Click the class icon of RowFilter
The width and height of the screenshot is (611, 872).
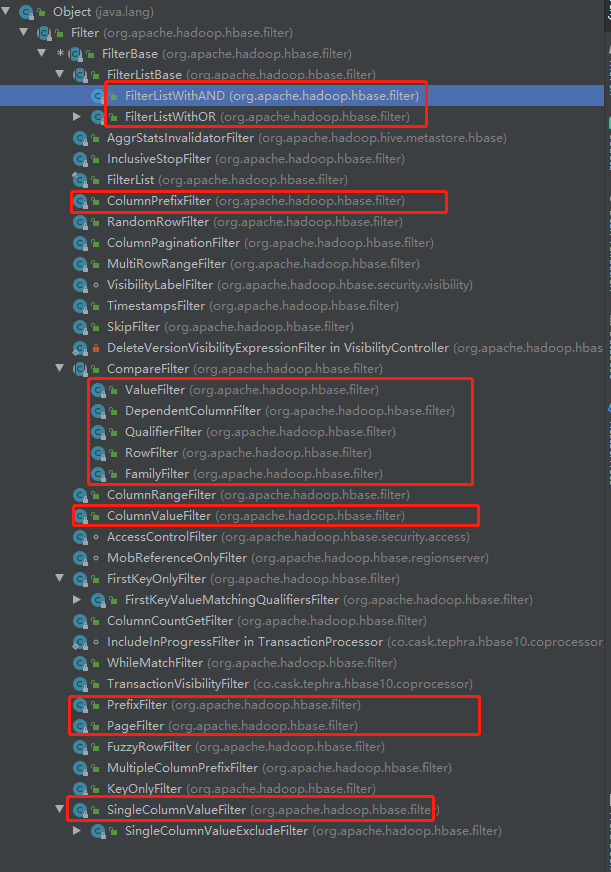98,453
